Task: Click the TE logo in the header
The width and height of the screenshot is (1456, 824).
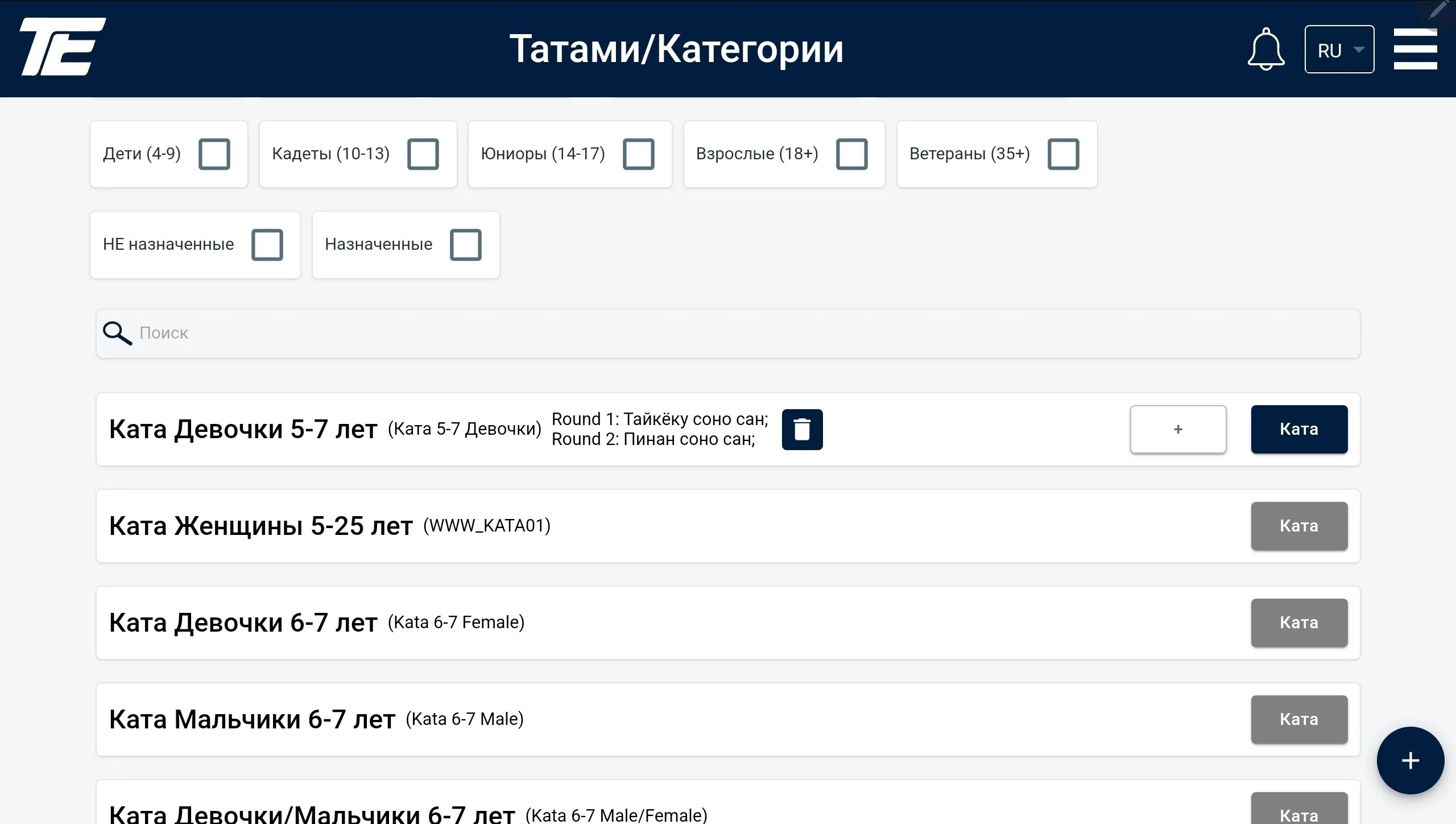Action: (63, 47)
